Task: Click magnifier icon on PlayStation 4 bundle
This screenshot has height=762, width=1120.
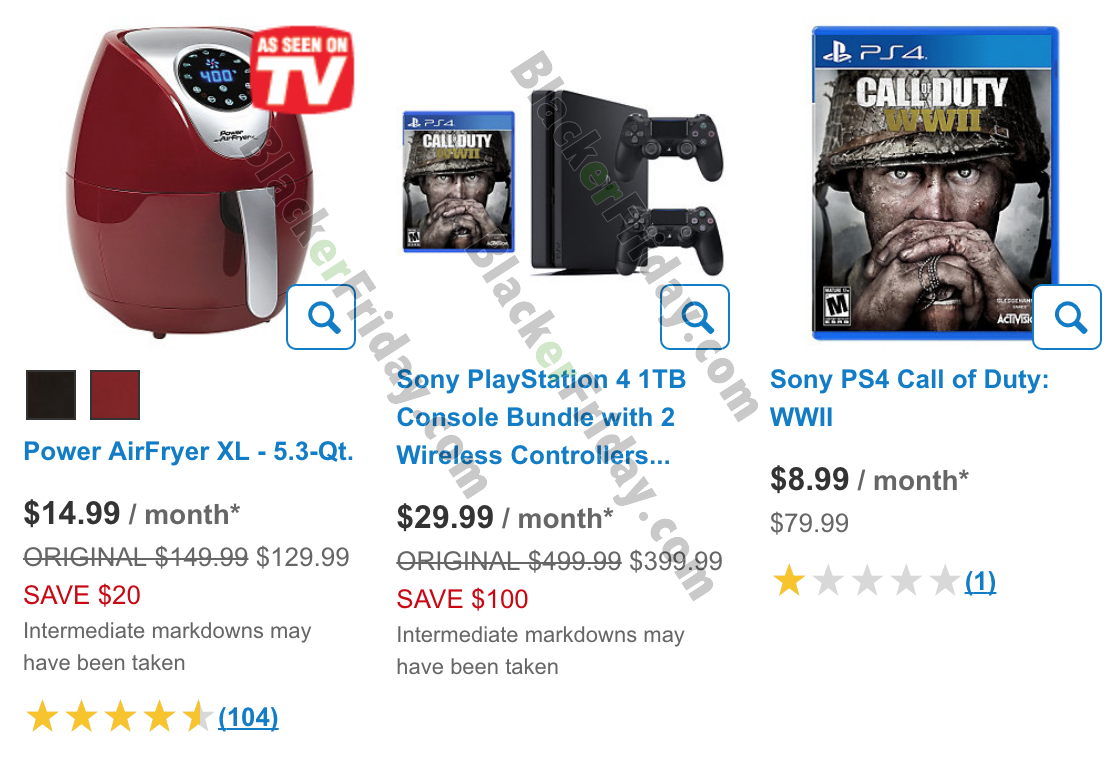Action: pyautogui.click(x=694, y=317)
